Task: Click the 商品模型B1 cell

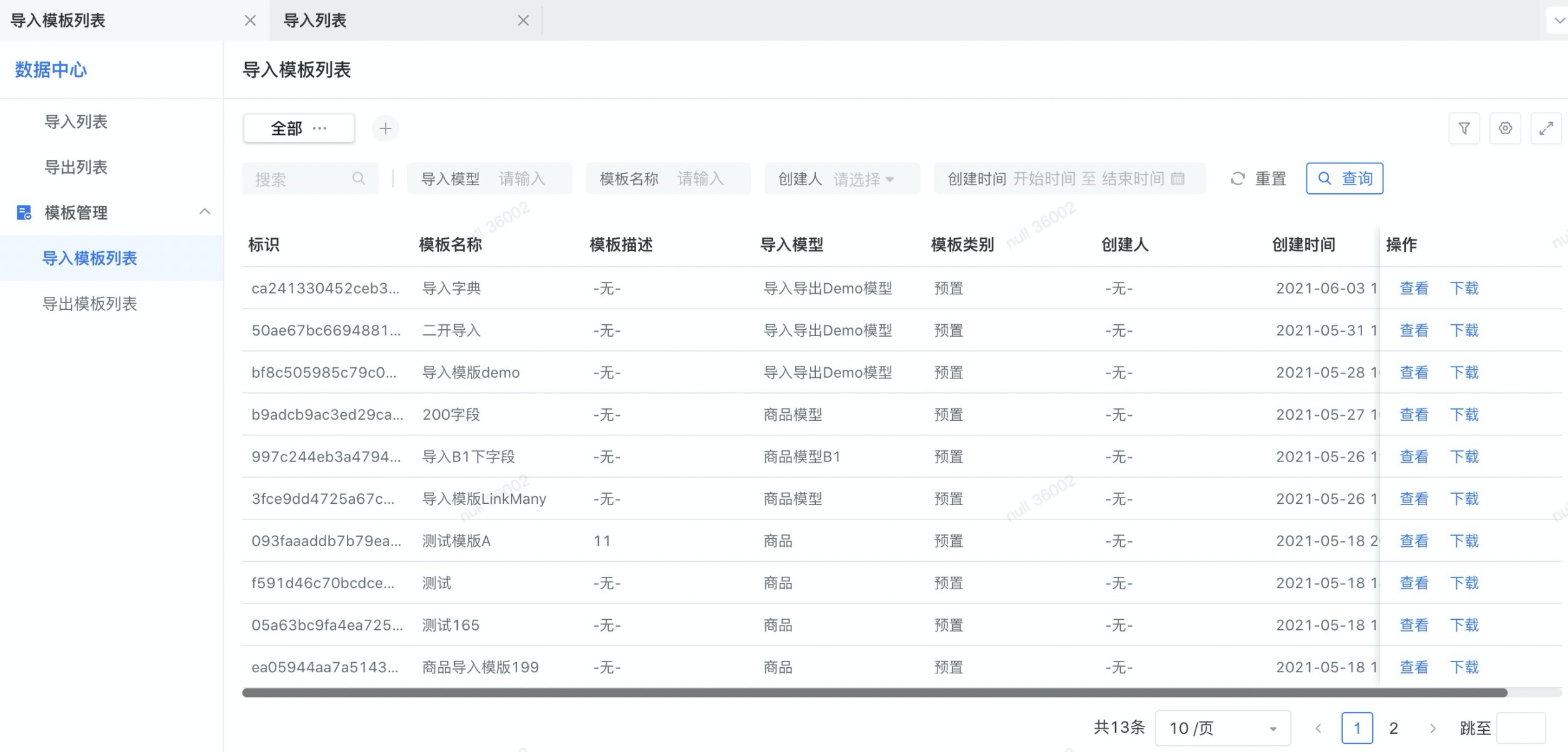Action: tap(802, 456)
